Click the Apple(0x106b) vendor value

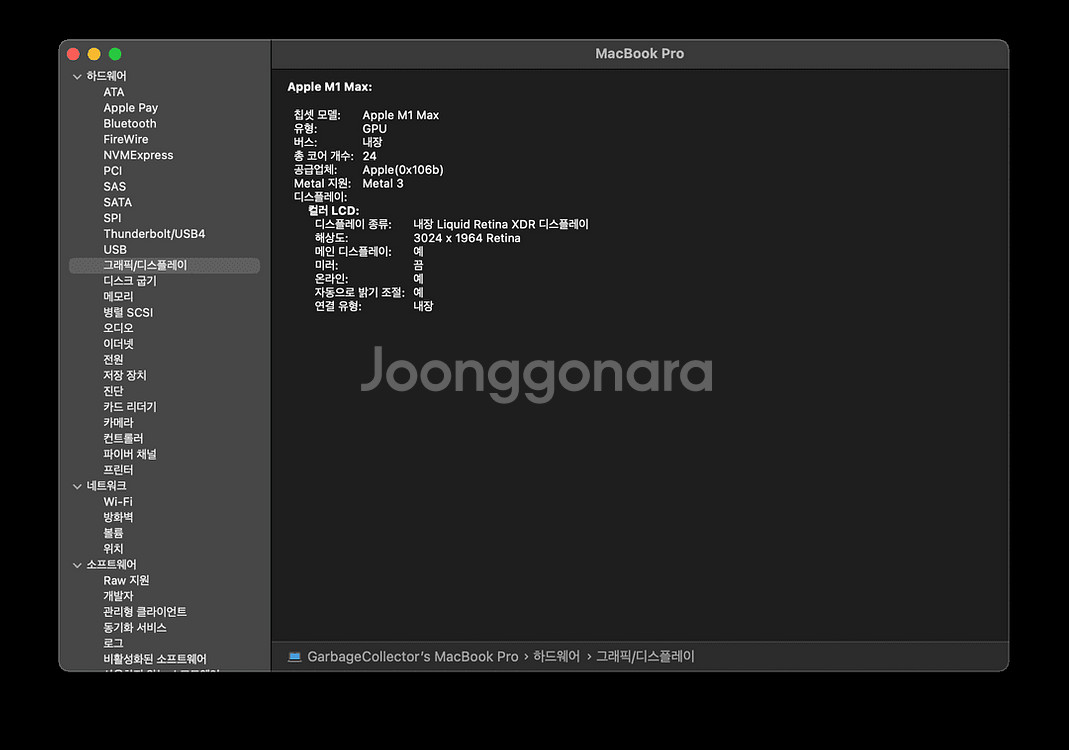point(403,170)
